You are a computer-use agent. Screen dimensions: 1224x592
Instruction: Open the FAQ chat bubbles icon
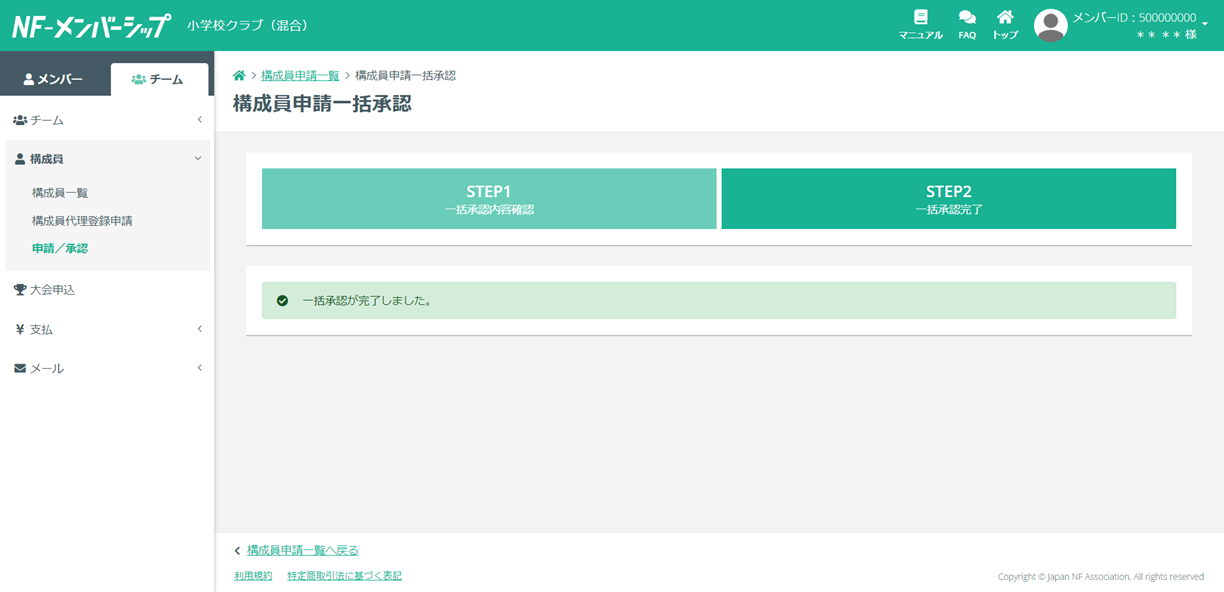click(967, 18)
